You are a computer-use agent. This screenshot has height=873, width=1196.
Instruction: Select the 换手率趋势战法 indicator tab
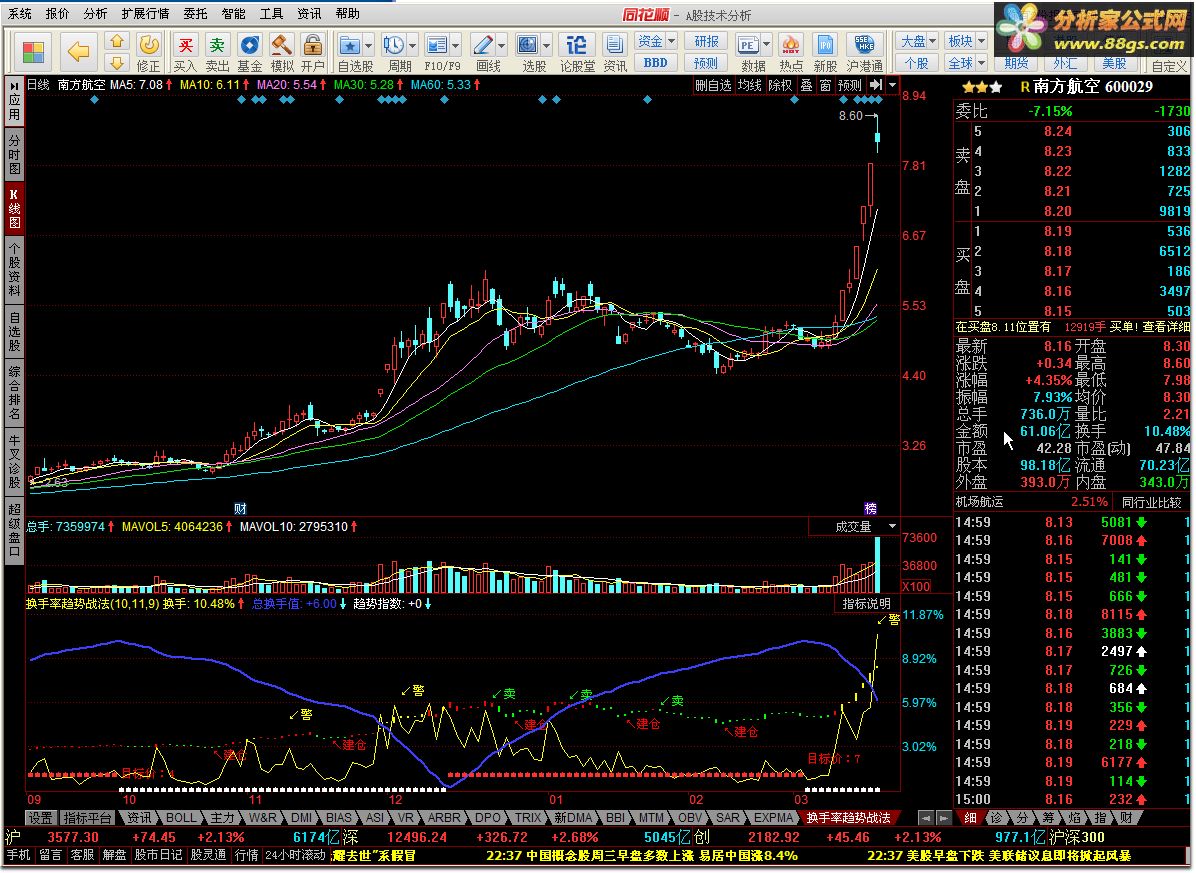tap(848, 817)
